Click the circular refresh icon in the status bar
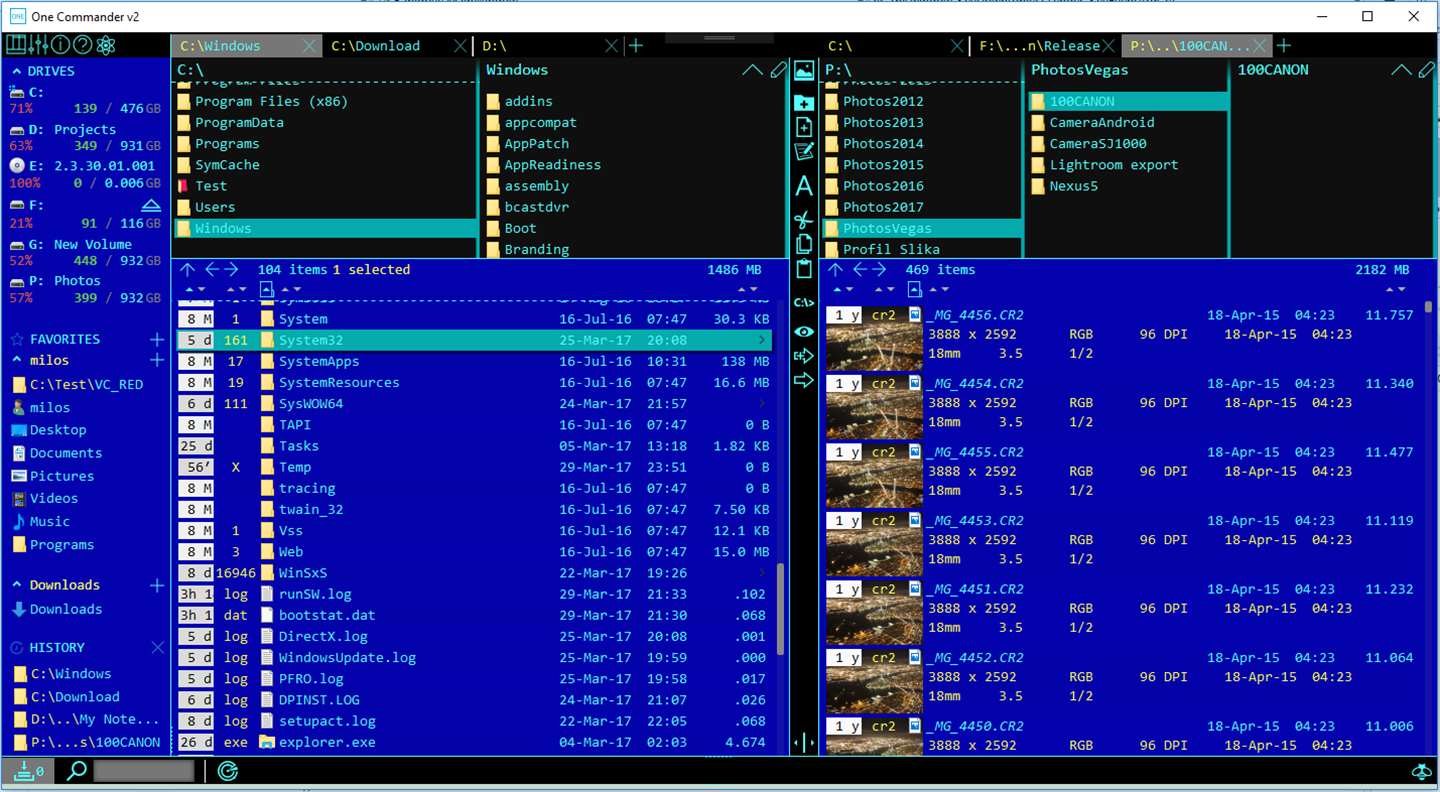This screenshot has height=792, width=1440. point(228,771)
